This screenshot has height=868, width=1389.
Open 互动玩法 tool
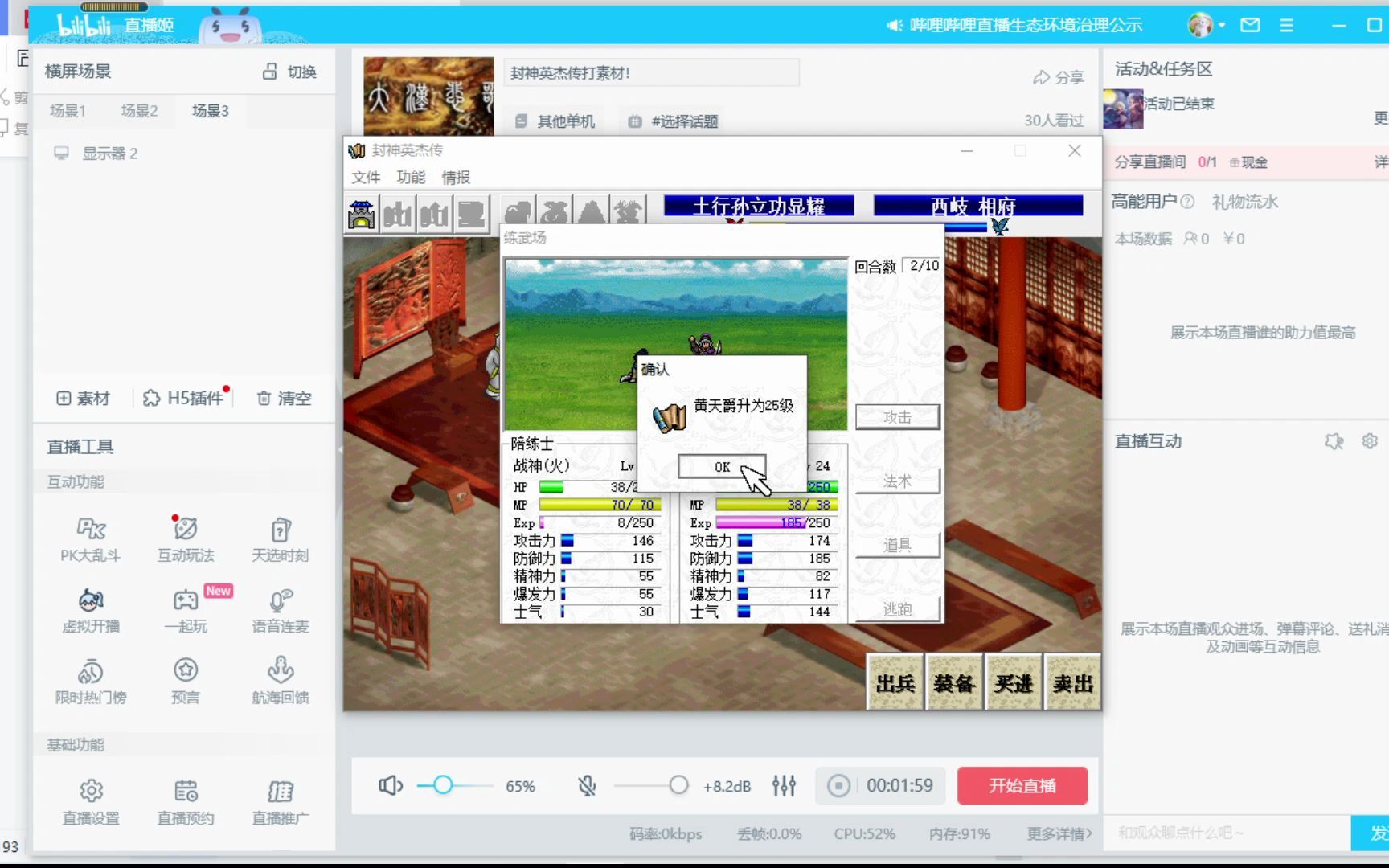[186, 538]
